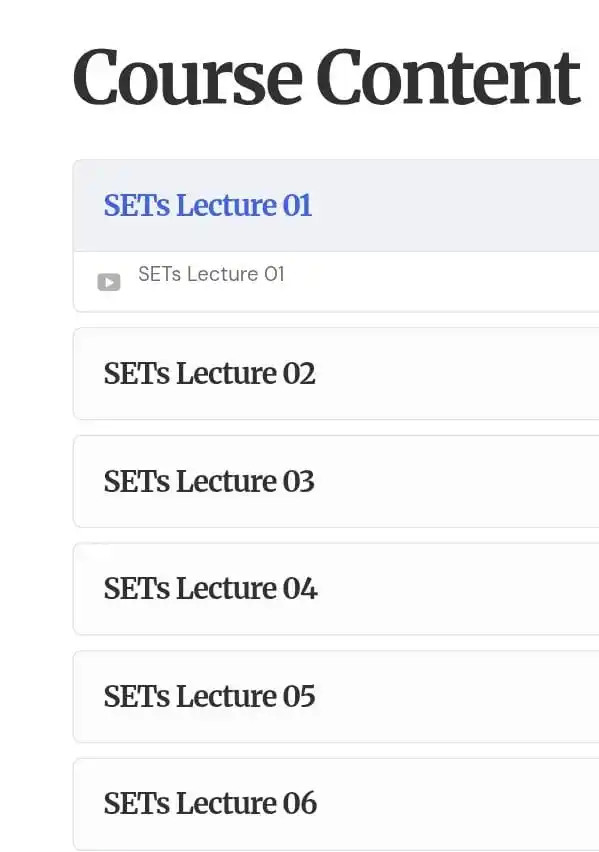The image size is (599, 852).
Task: Click the SETs Lecture 04 title text
Action: 210,589
